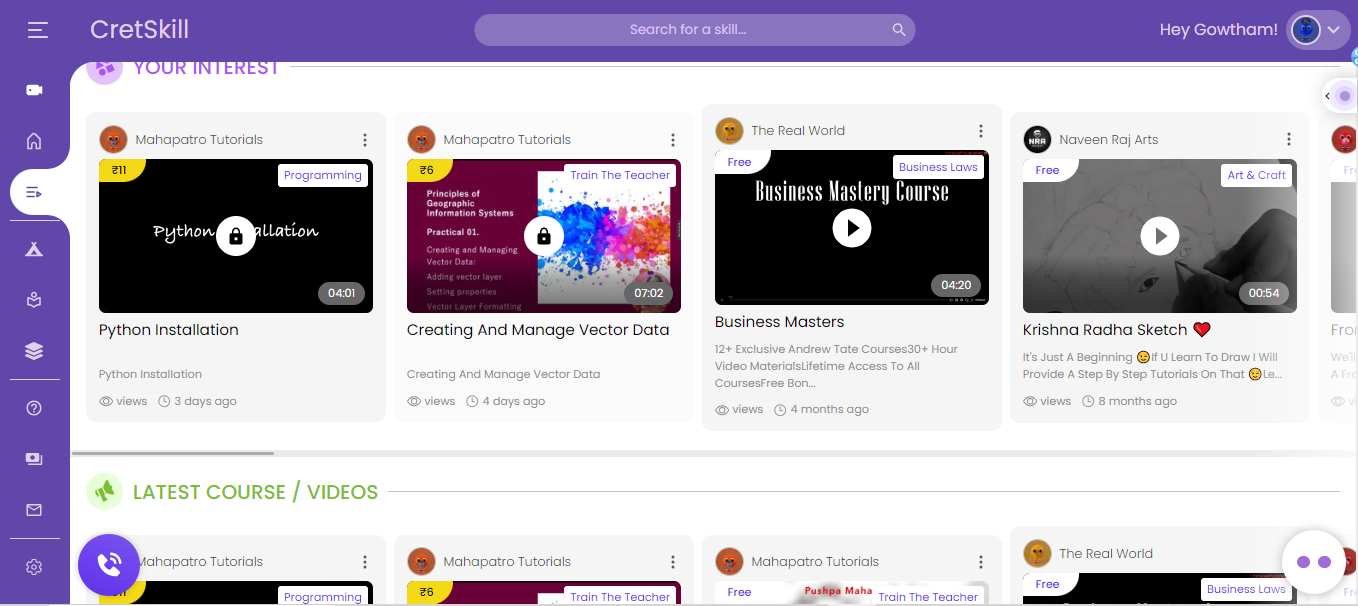1358x606 pixels.
Task: Click the Programming tag on Python Installation
Action: (322, 175)
